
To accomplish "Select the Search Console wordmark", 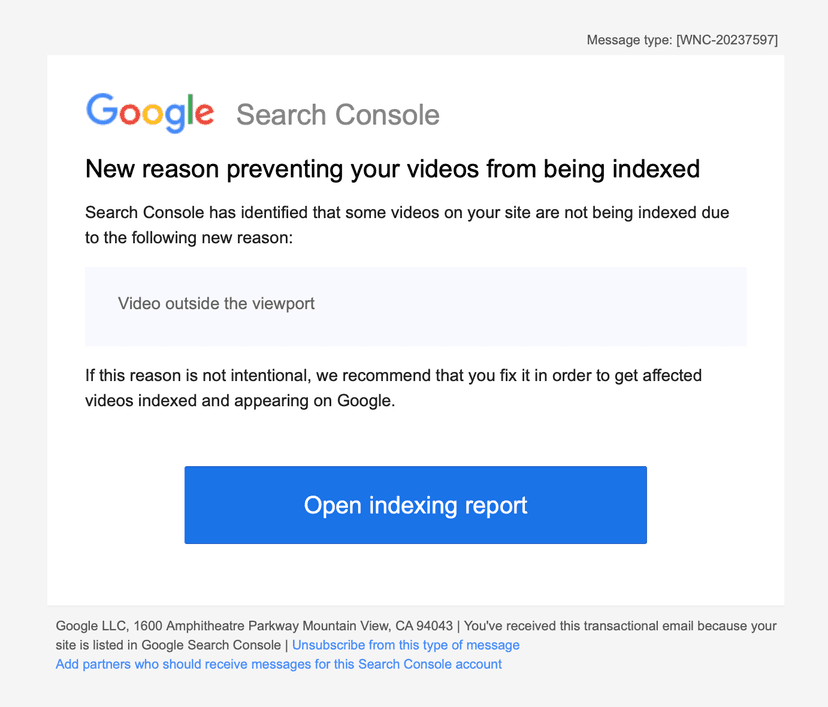I will 337,115.
